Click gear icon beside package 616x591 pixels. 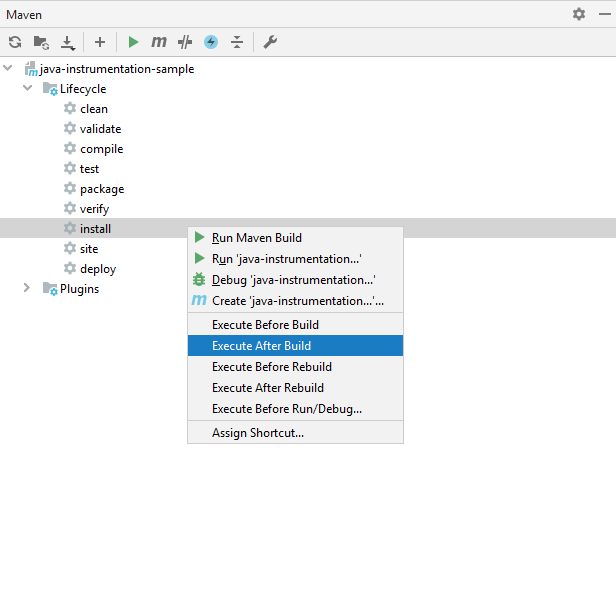pyautogui.click(x=70, y=188)
